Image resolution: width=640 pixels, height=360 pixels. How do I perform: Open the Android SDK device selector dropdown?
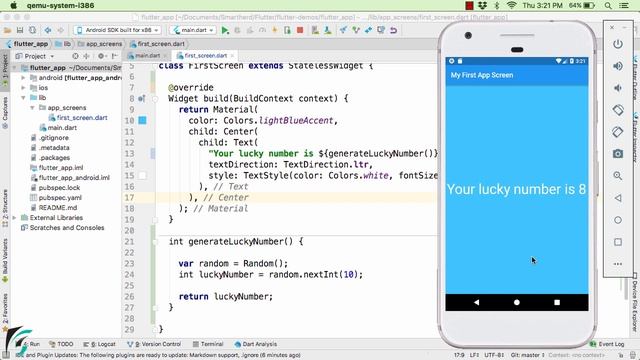(x=117, y=30)
